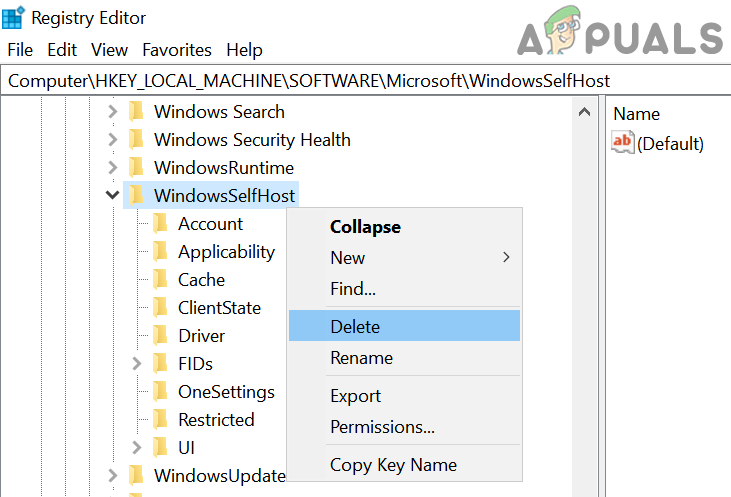Select the WindowsRuntime key label
The image size is (731, 497).
[224, 168]
